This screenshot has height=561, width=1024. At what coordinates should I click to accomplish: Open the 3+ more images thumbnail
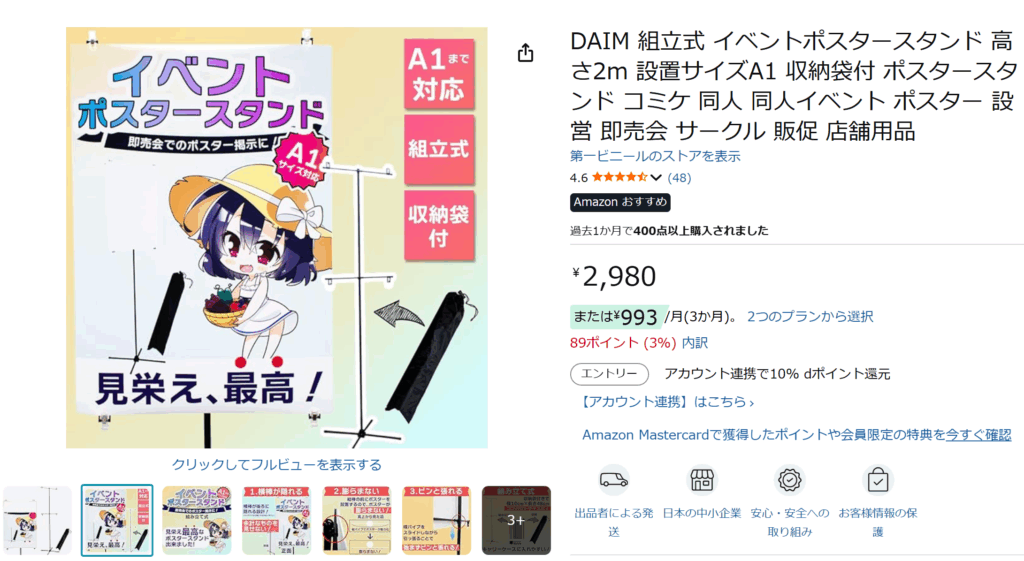(516, 521)
